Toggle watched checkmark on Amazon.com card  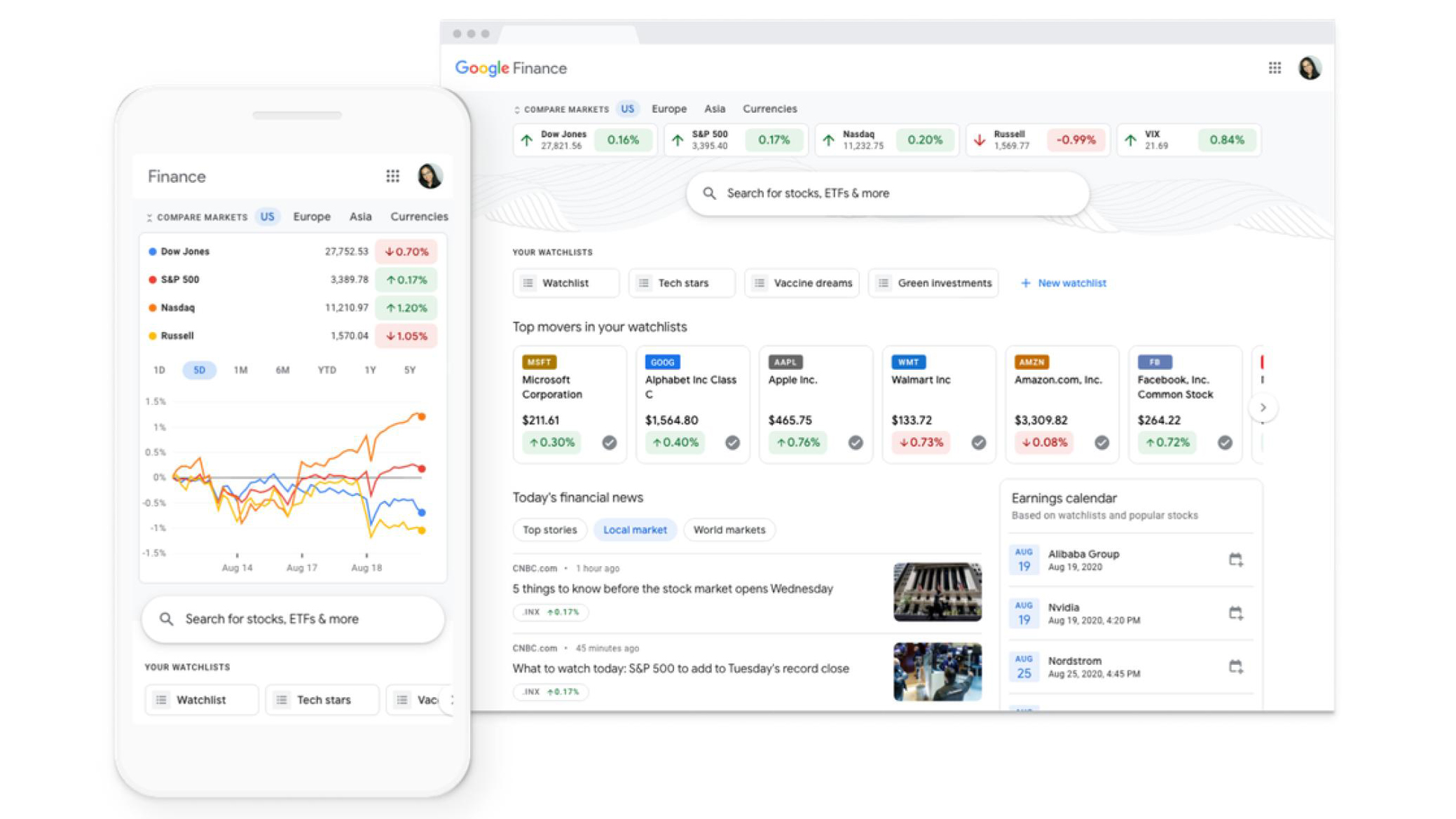point(1101,443)
